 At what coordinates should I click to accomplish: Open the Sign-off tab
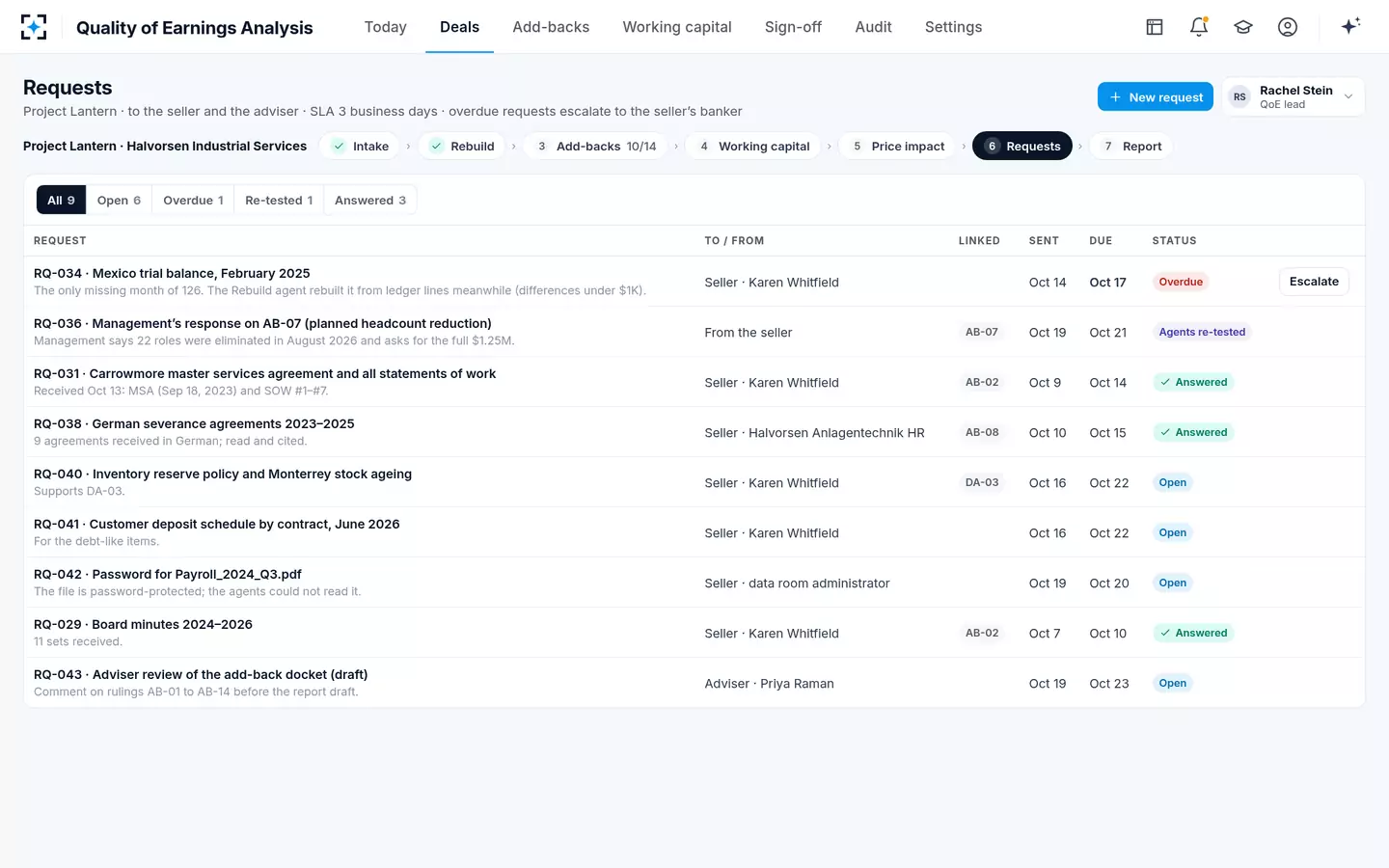(x=793, y=27)
